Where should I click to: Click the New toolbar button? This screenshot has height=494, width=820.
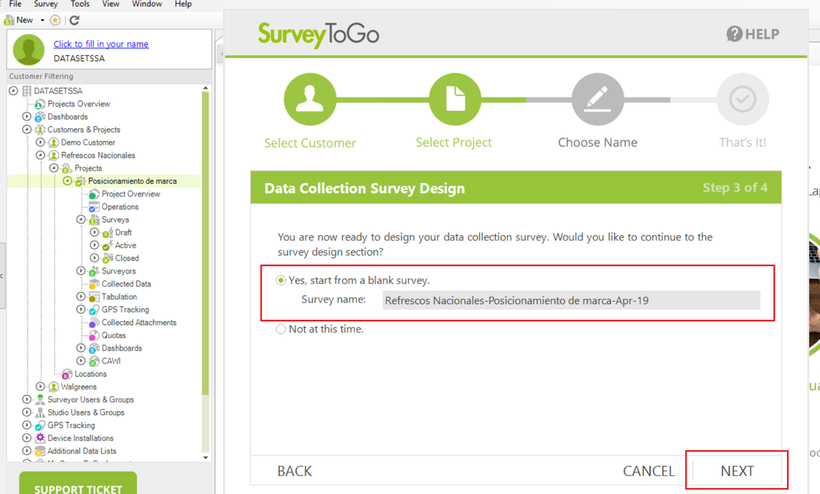[19, 20]
